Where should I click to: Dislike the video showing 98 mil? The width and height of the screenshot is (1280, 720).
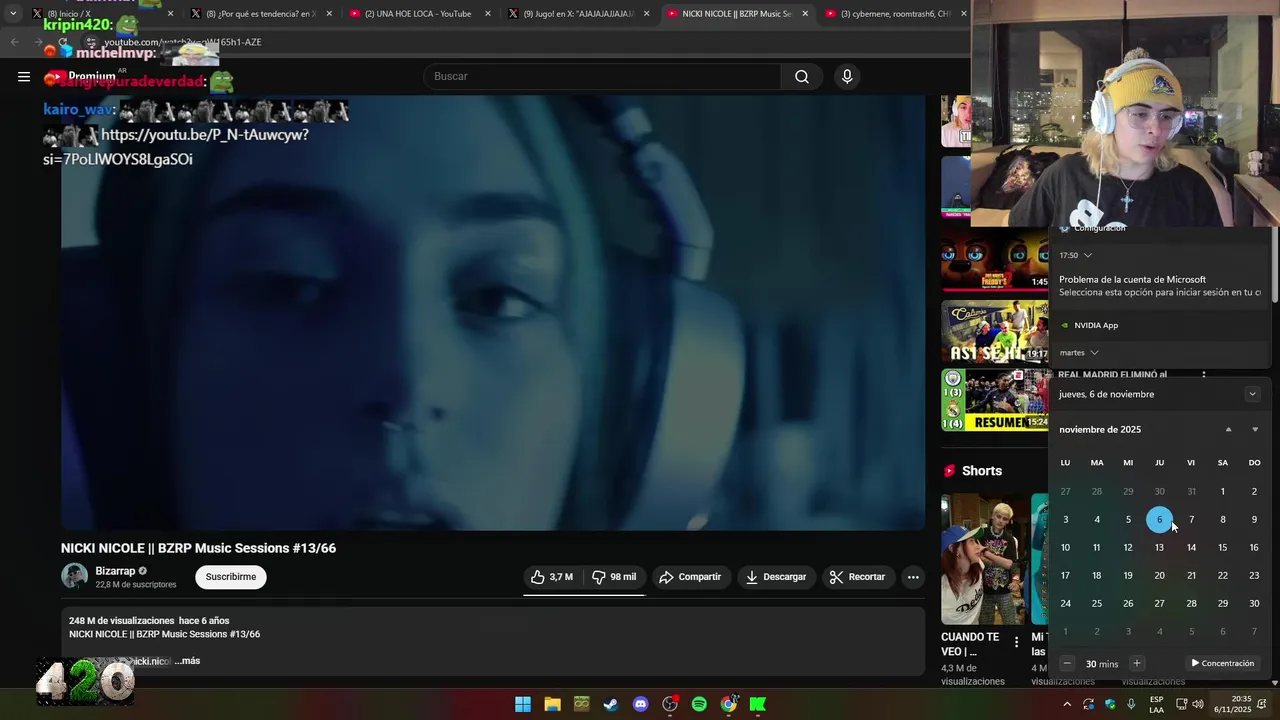coord(614,577)
